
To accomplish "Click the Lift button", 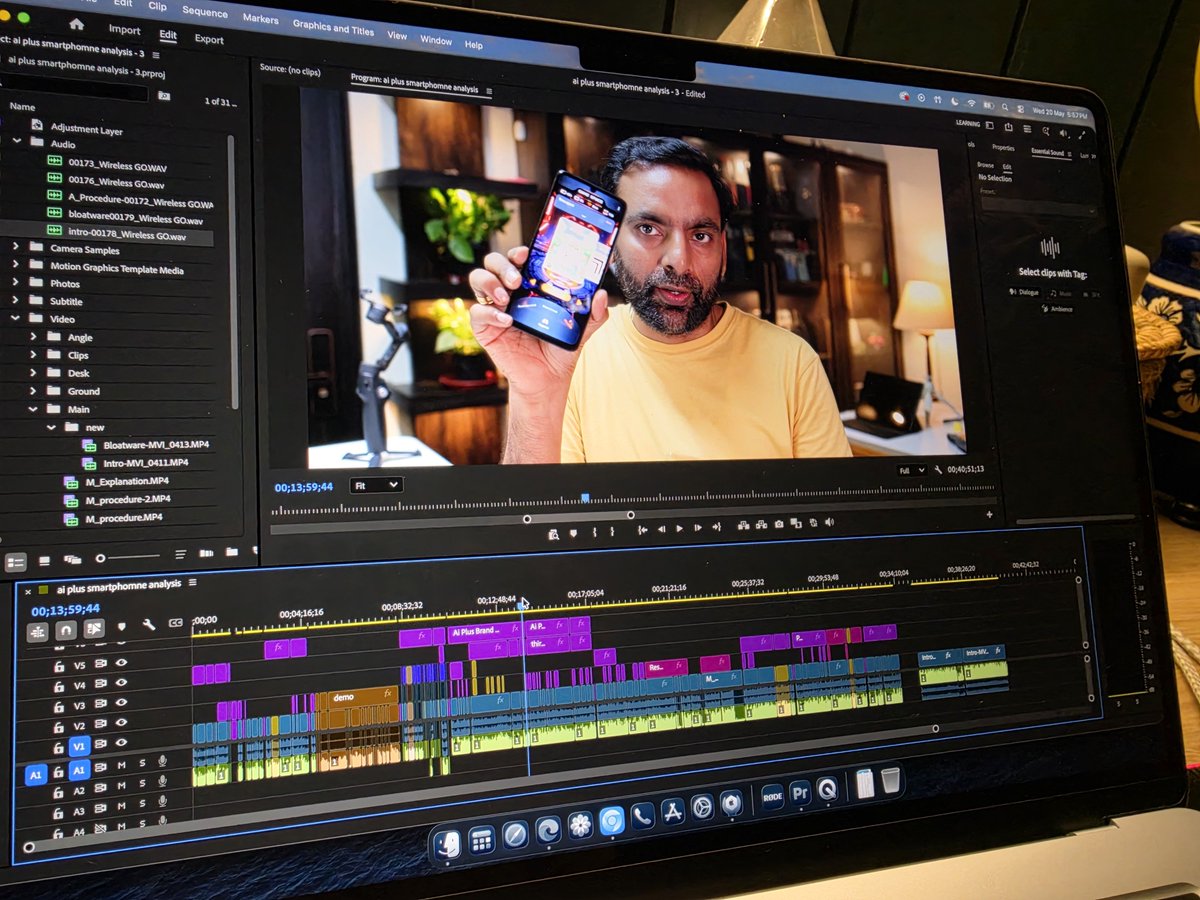I will pyautogui.click(x=745, y=524).
